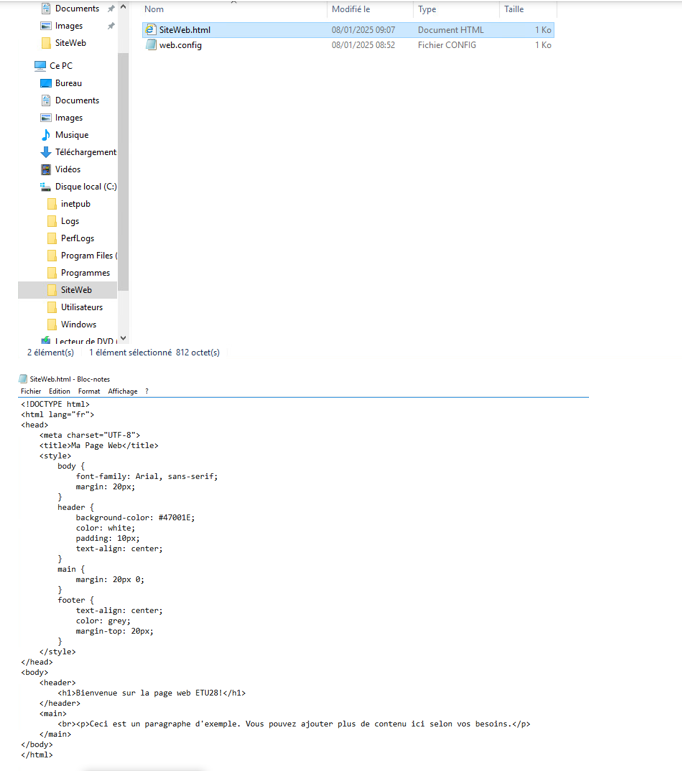
Task: Click the Utilisateurs folder icon
Action: (x=52, y=307)
